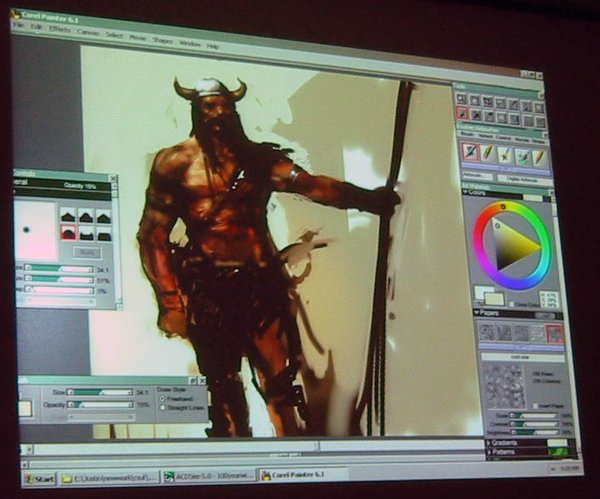600x499 pixels.
Task: Select the primary color swatch rectangle
Action: 494,299
